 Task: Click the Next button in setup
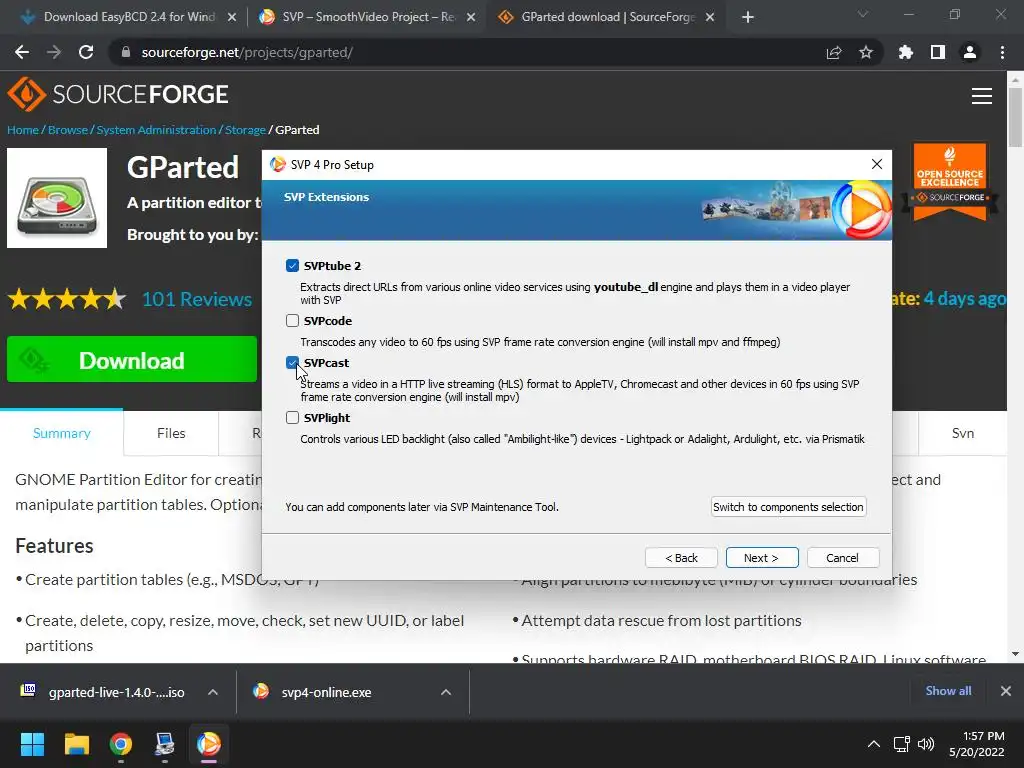(x=761, y=558)
